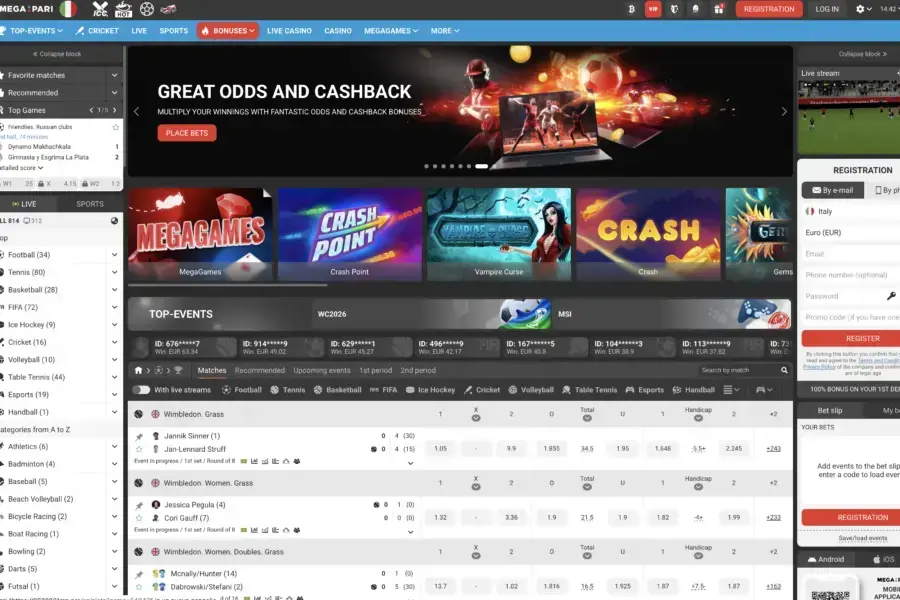Pin the Sinner vs Struff match

pyautogui.click(x=139, y=437)
